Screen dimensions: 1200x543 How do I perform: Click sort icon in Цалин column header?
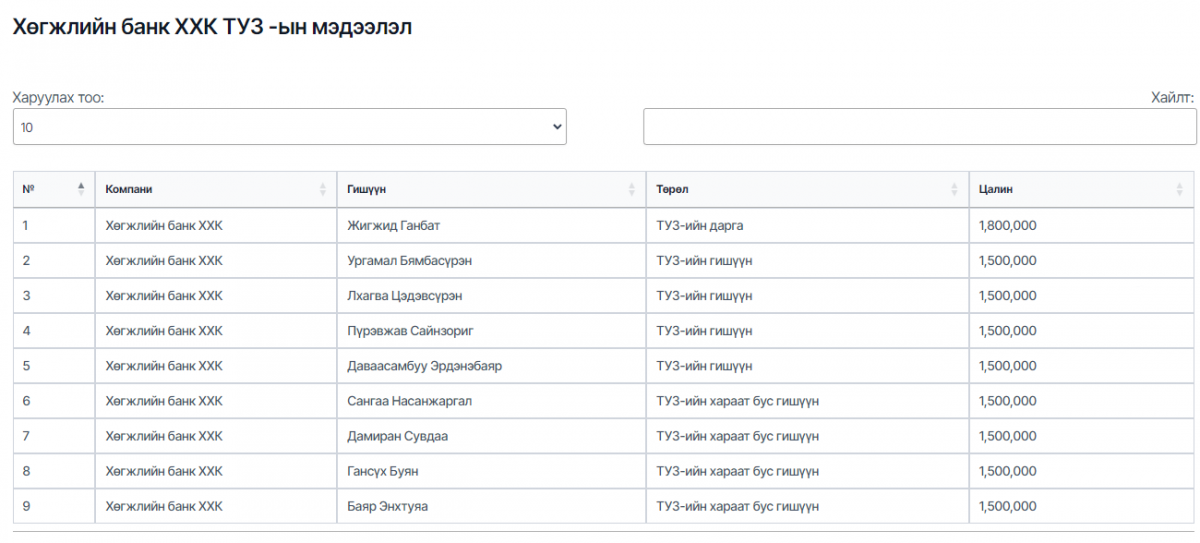pyautogui.click(x=1180, y=189)
